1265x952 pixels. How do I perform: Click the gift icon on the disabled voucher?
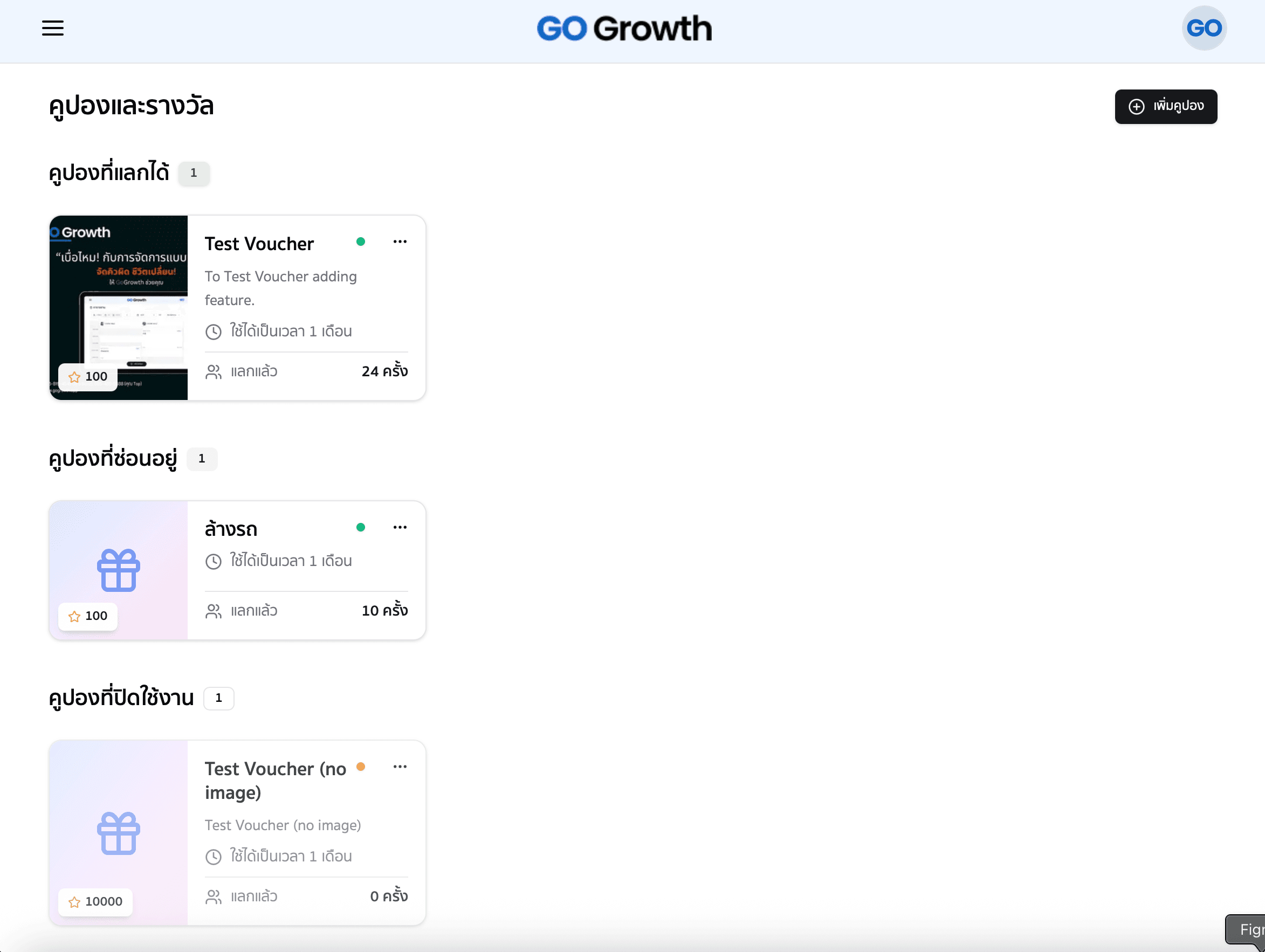point(119,833)
